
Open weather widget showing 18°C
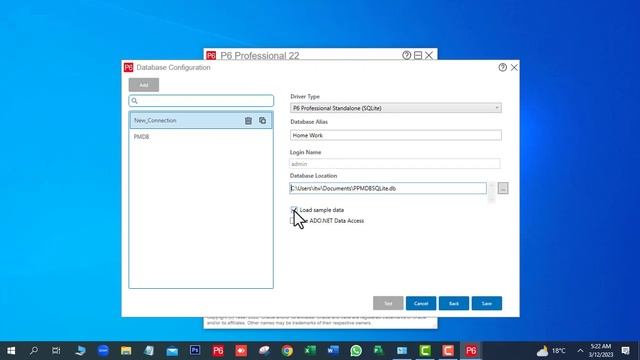coord(551,351)
